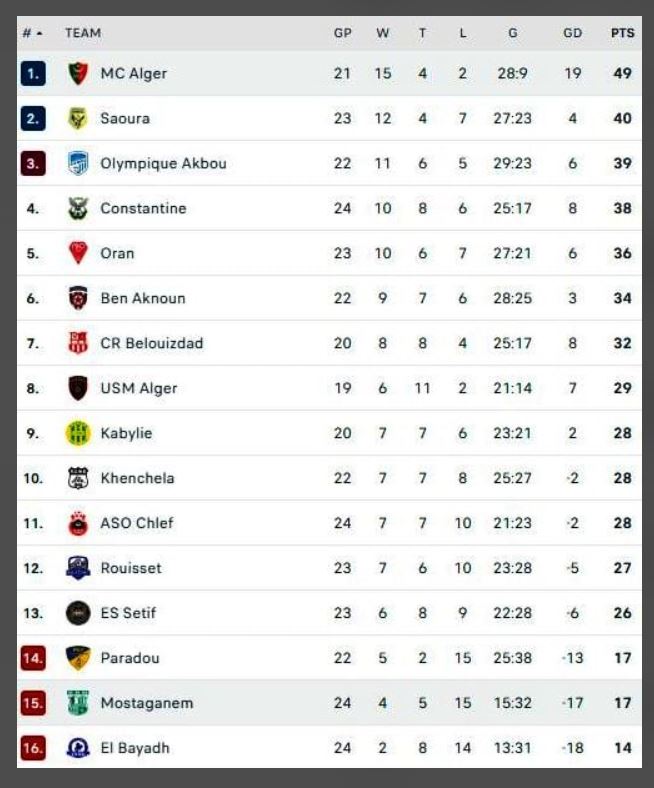Click the El Bayadh club crest
Screen dimensions: 654x788
pos(78,748)
